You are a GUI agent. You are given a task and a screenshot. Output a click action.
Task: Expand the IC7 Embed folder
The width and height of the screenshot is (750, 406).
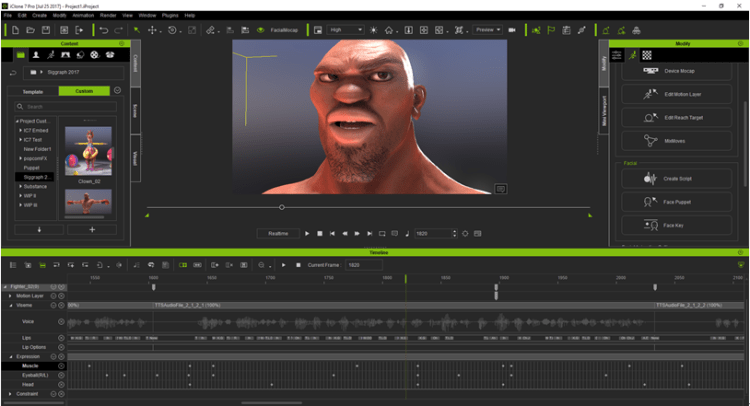point(21,130)
